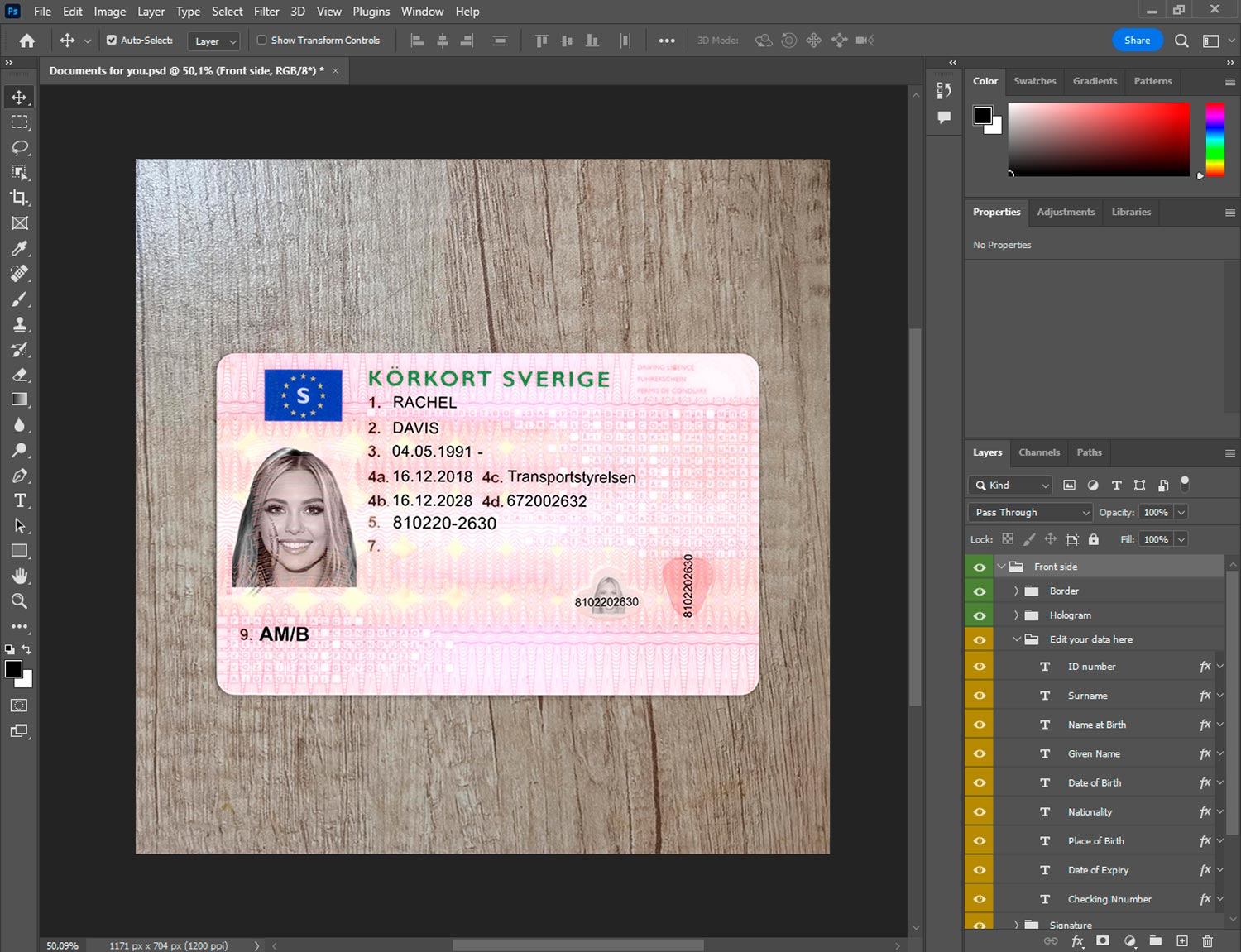Select the Move tool
The width and height of the screenshot is (1241, 952).
click(19, 98)
